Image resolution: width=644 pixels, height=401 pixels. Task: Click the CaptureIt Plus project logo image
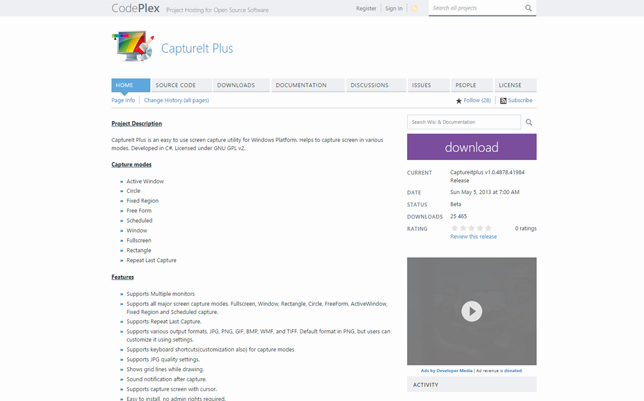tap(133, 46)
